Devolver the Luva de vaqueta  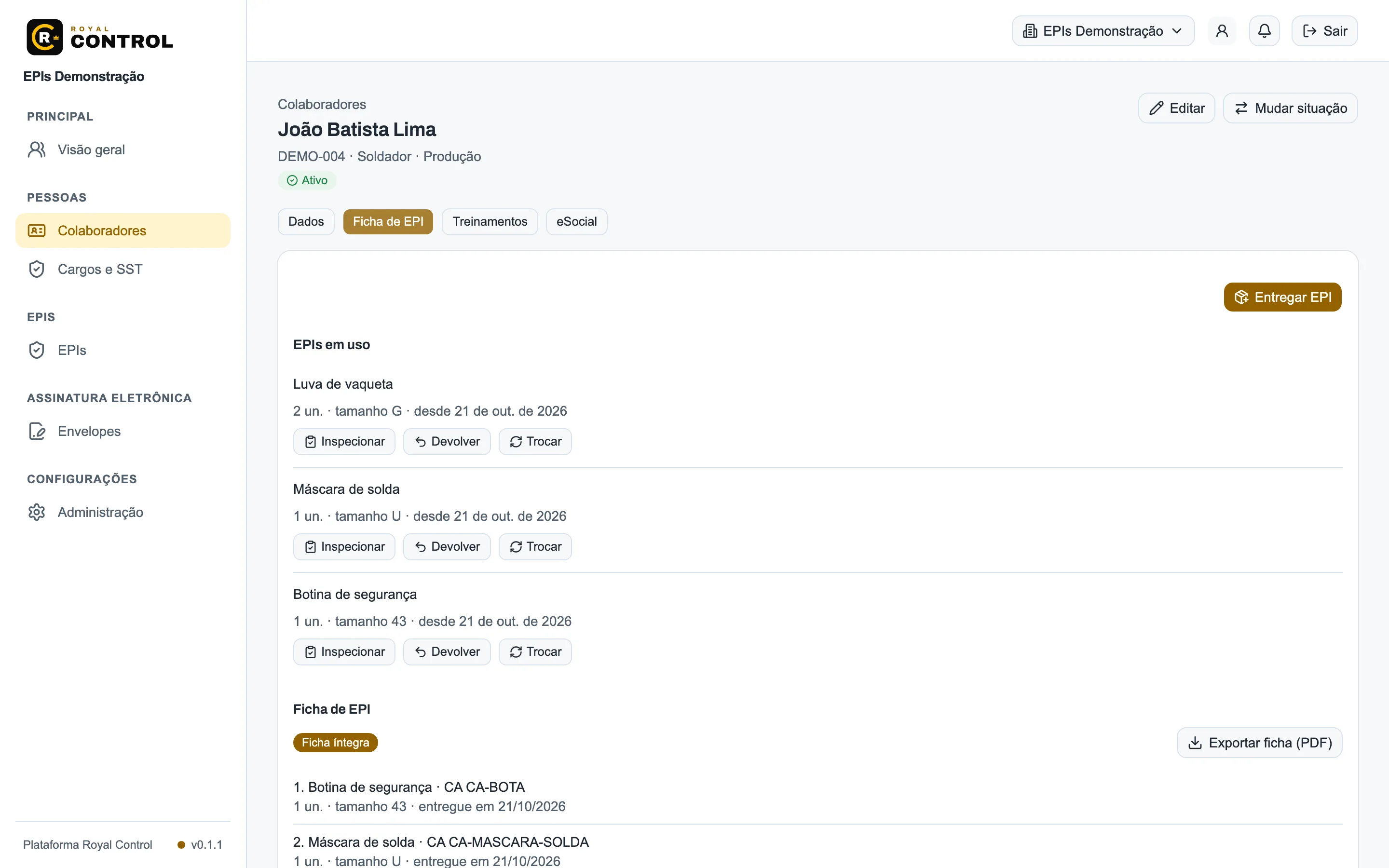tap(447, 441)
